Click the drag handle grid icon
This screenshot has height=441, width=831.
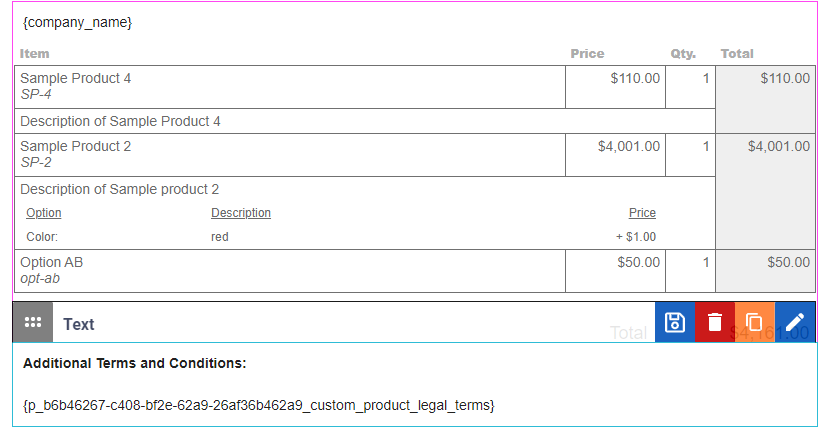coord(33,322)
